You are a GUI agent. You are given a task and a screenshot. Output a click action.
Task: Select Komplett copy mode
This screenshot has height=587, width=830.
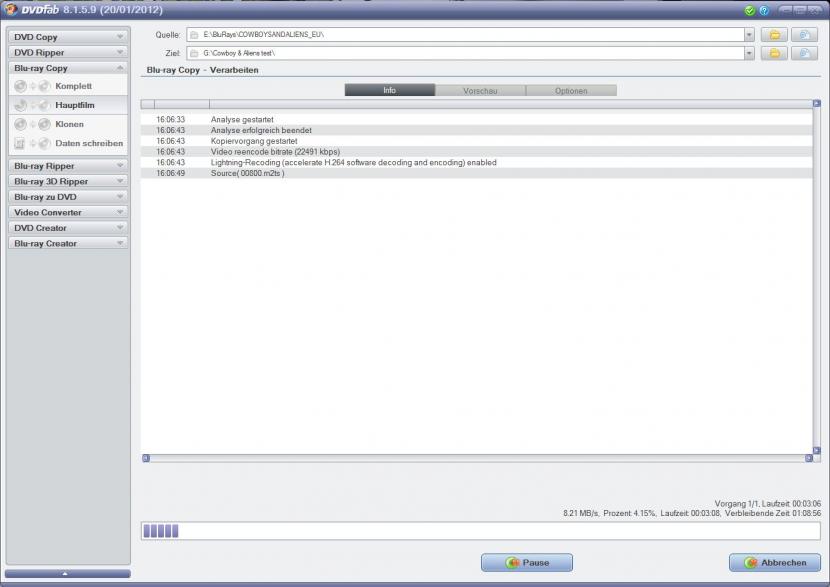(x=68, y=86)
